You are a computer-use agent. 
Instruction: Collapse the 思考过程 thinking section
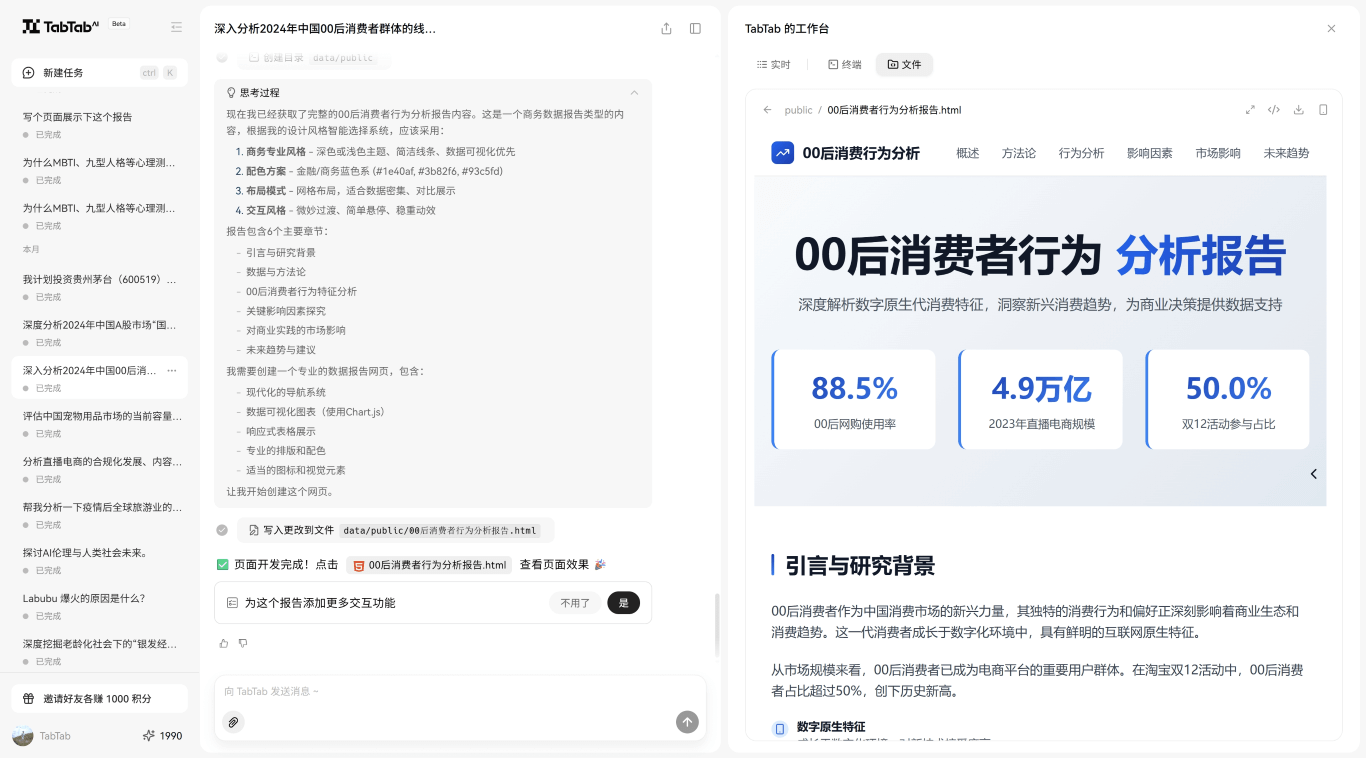[x=634, y=92]
